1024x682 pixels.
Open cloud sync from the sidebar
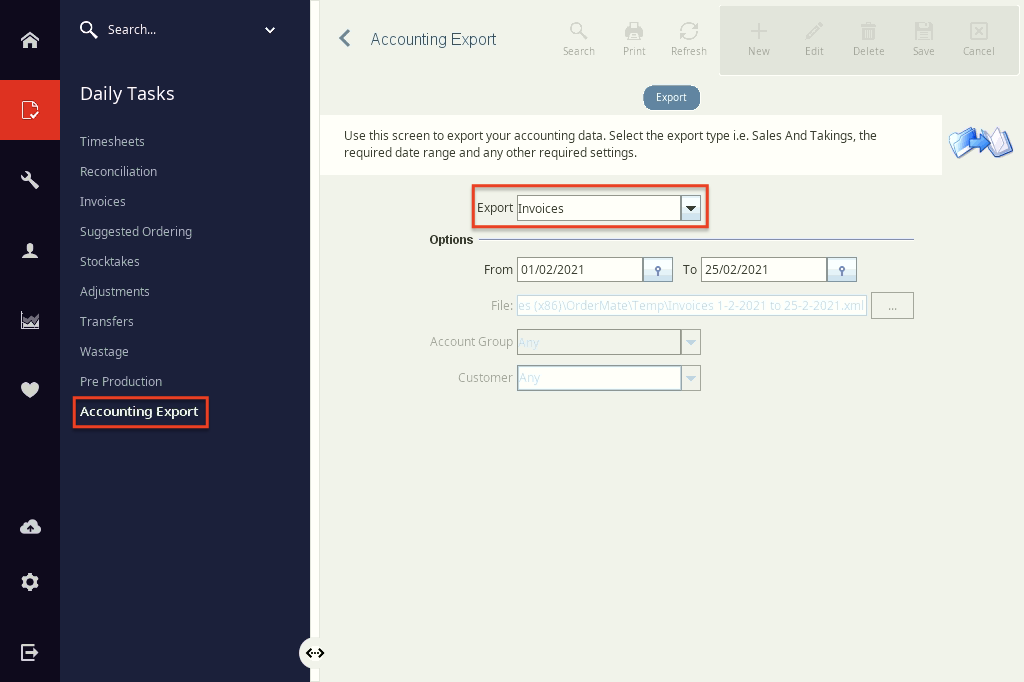tap(29, 525)
